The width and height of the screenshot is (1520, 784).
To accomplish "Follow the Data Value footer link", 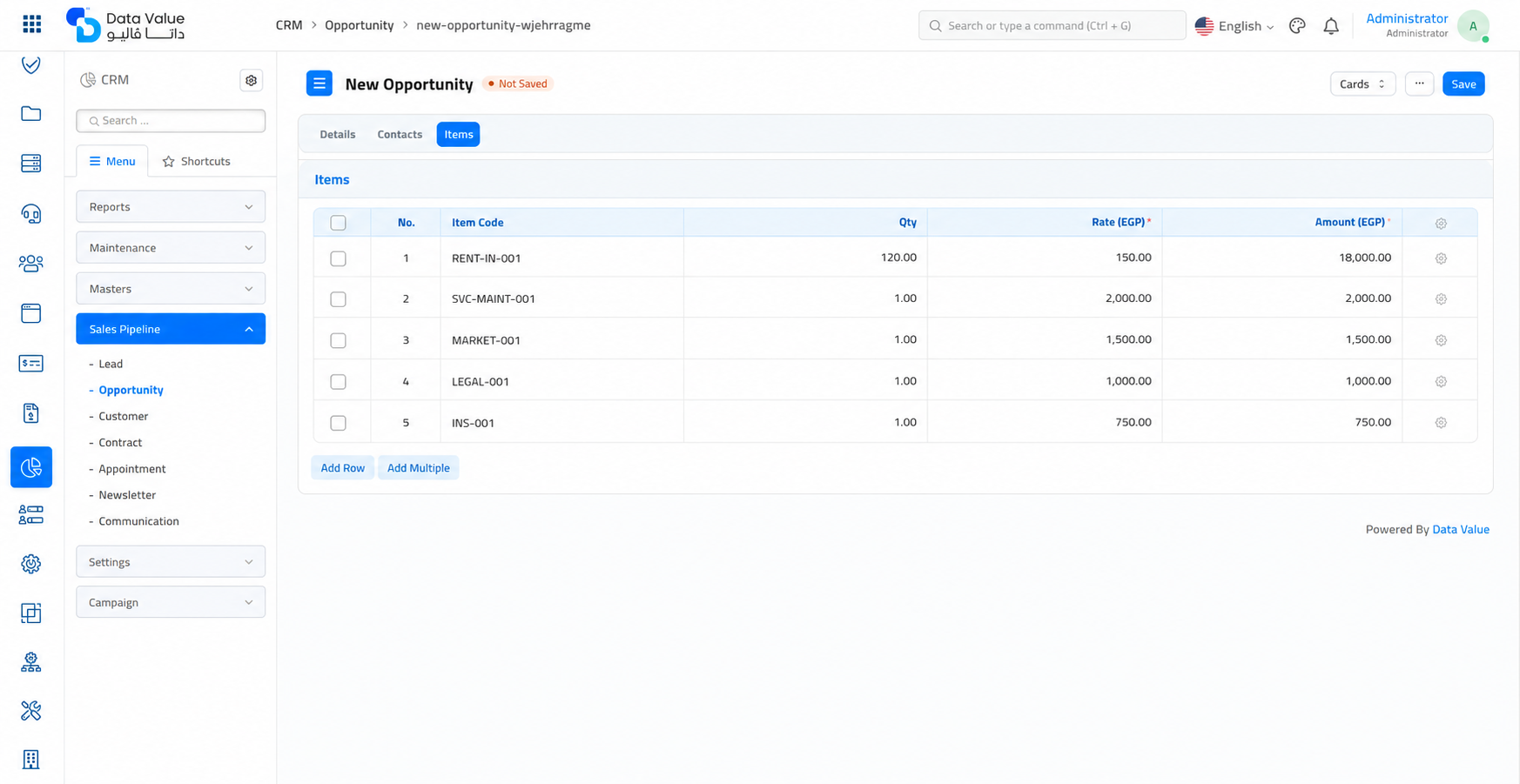I will [x=1461, y=529].
